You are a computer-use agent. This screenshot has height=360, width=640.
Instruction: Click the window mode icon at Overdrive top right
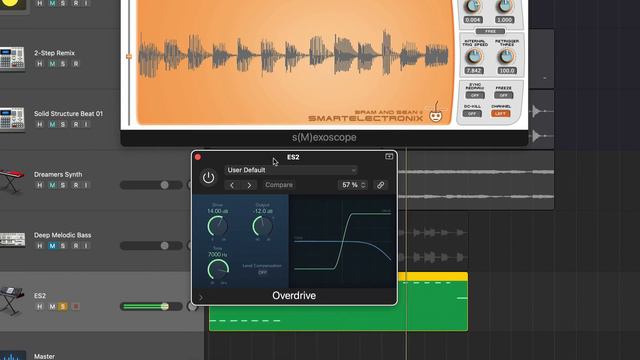click(x=389, y=157)
